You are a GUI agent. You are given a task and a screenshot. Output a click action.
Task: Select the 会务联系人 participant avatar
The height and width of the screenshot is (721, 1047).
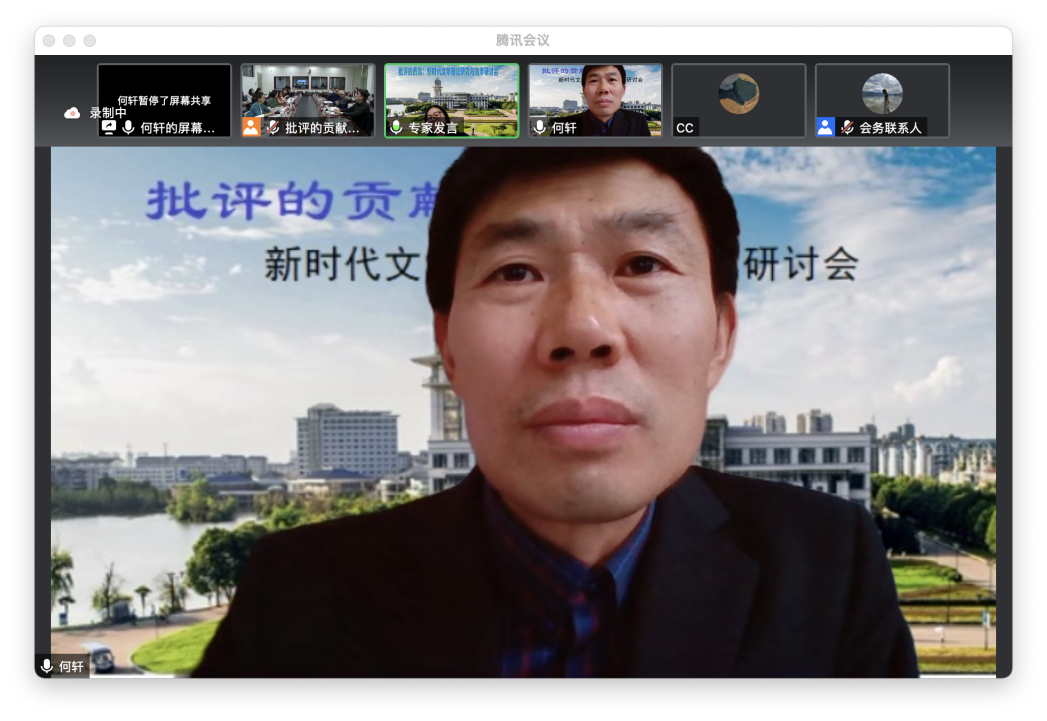tap(882, 93)
